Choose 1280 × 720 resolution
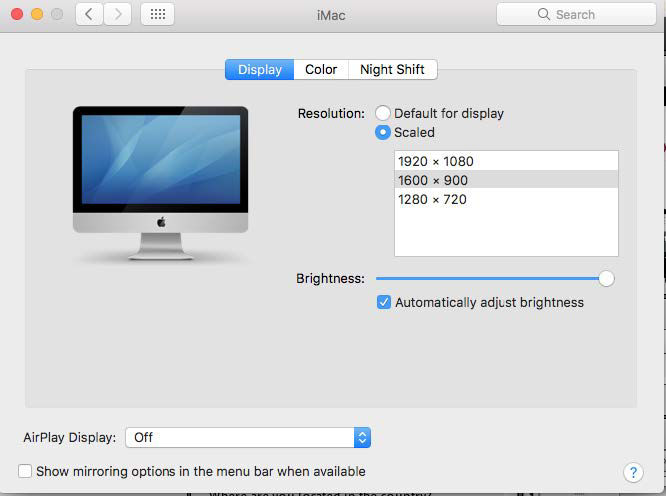This screenshot has width=666, height=496. (x=506, y=199)
